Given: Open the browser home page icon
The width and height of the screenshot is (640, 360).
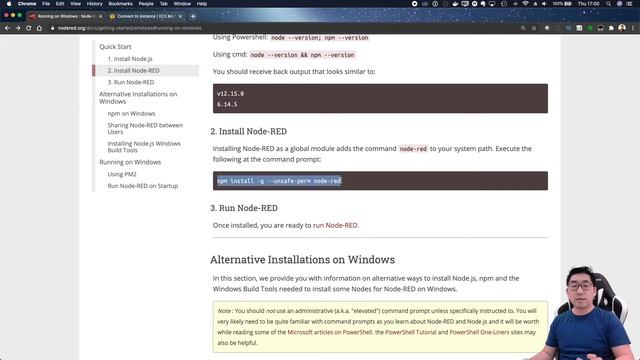Looking at the screenshot, I should click(39, 28).
